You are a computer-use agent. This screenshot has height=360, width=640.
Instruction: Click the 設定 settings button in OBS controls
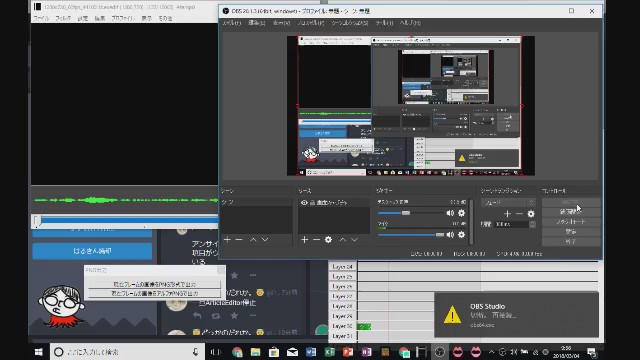click(x=571, y=231)
